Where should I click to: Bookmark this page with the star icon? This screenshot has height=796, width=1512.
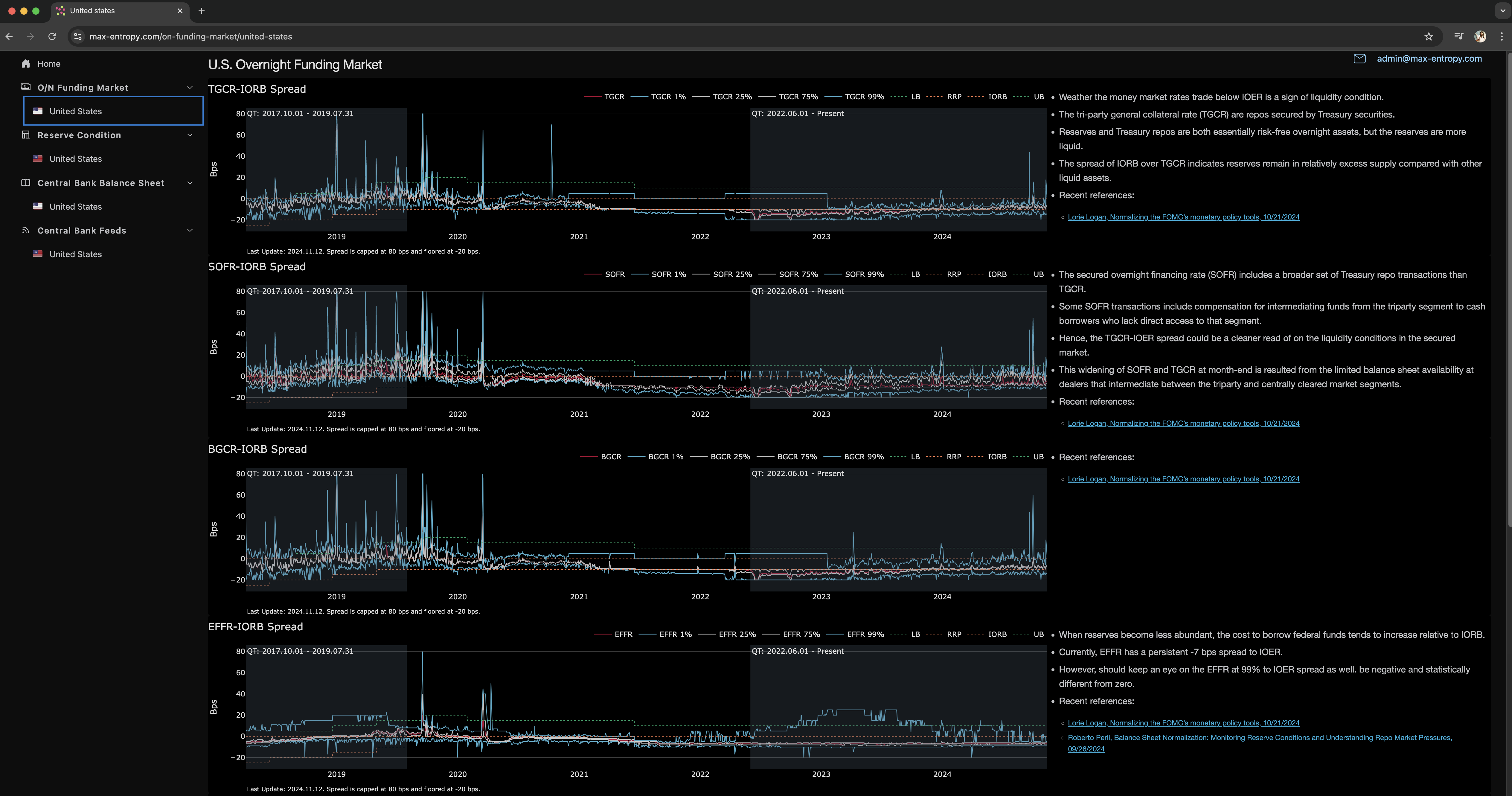click(1429, 36)
